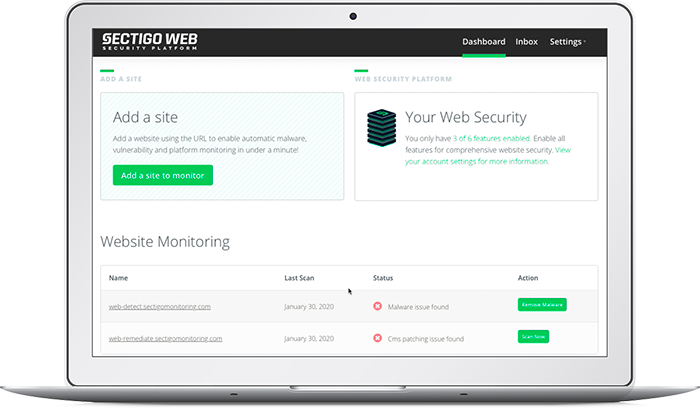
Task: Click the red error icon beside Cms patching issue
Action: pyautogui.click(x=377, y=339)
